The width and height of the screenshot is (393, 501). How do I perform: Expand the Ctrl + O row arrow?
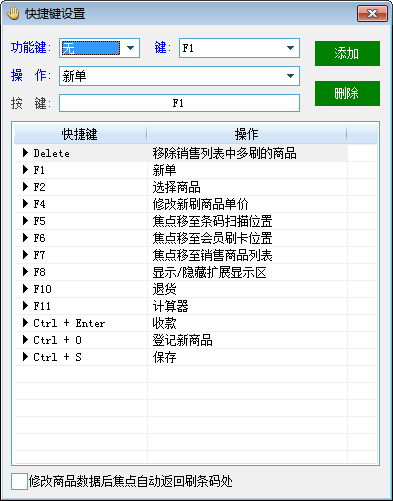pos(25,340)
